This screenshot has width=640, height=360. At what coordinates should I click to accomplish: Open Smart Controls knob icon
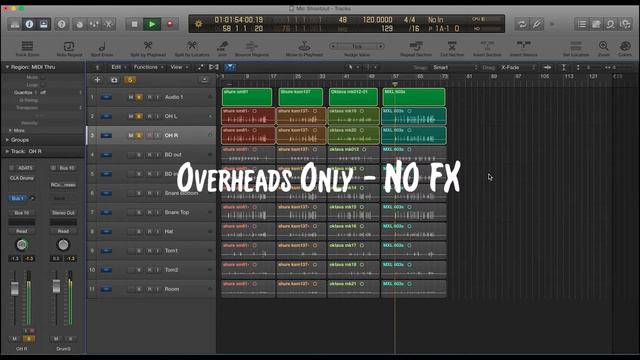click(80, 24)
